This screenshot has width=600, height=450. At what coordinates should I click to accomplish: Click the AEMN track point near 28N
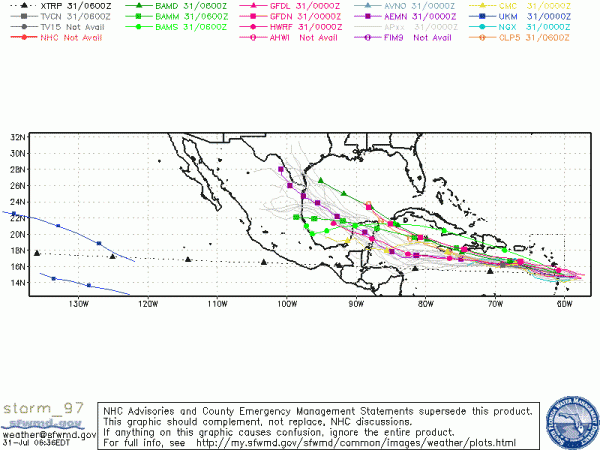(x=281, y=169)
